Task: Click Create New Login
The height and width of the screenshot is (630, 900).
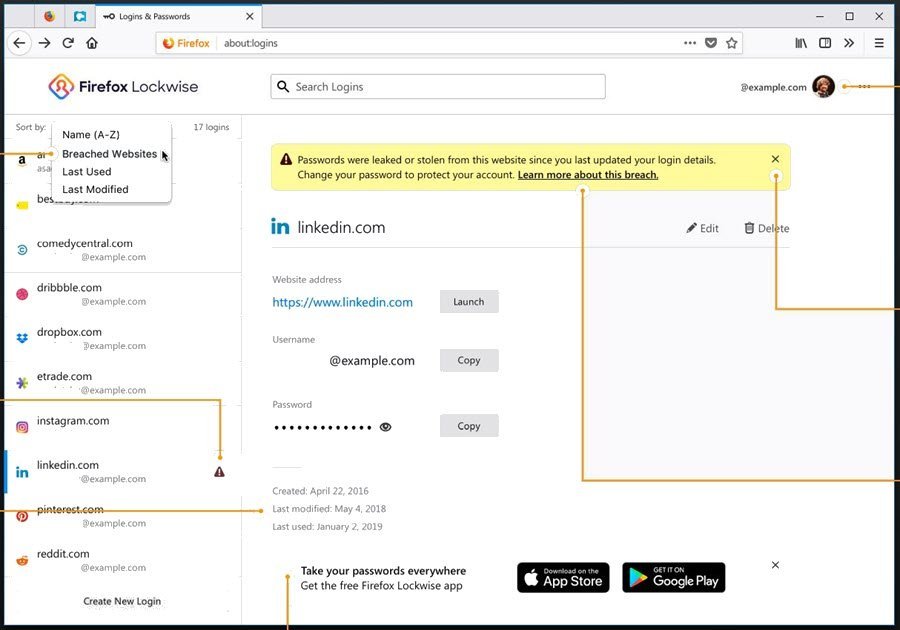Action: [122, 601]
